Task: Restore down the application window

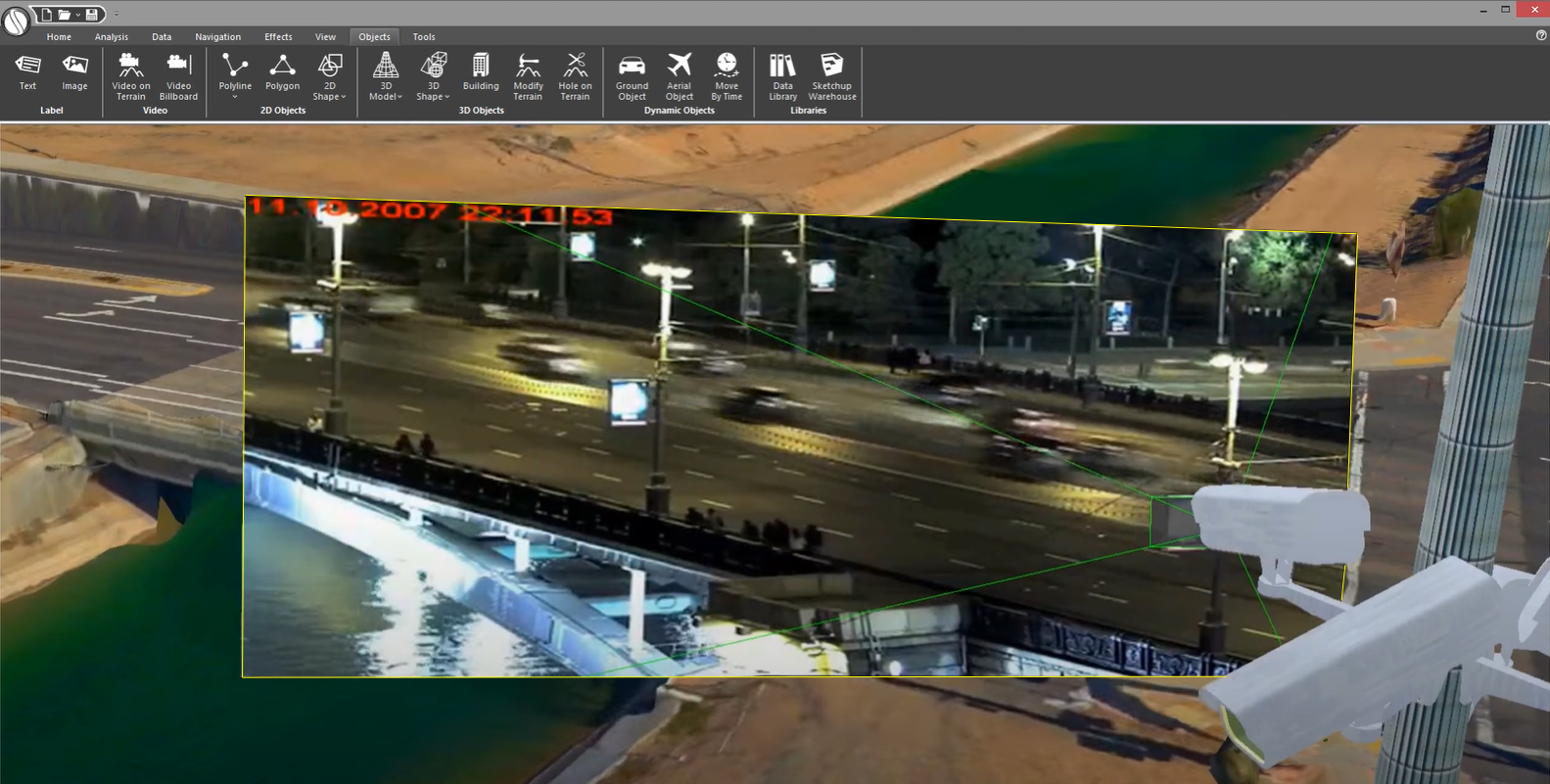Action: tap(1506, 10)
